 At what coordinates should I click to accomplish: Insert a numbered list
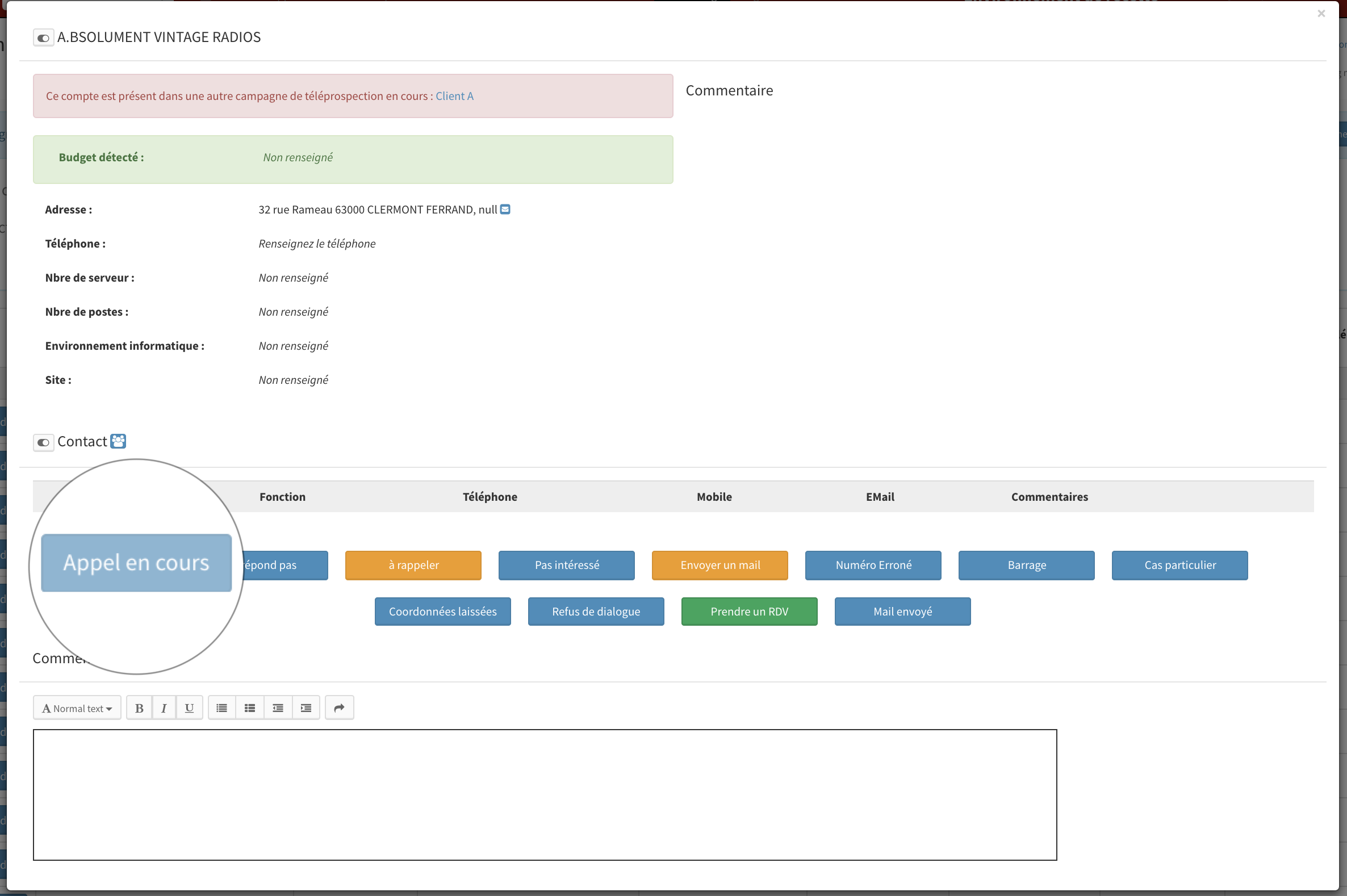(x=250, y=708)
